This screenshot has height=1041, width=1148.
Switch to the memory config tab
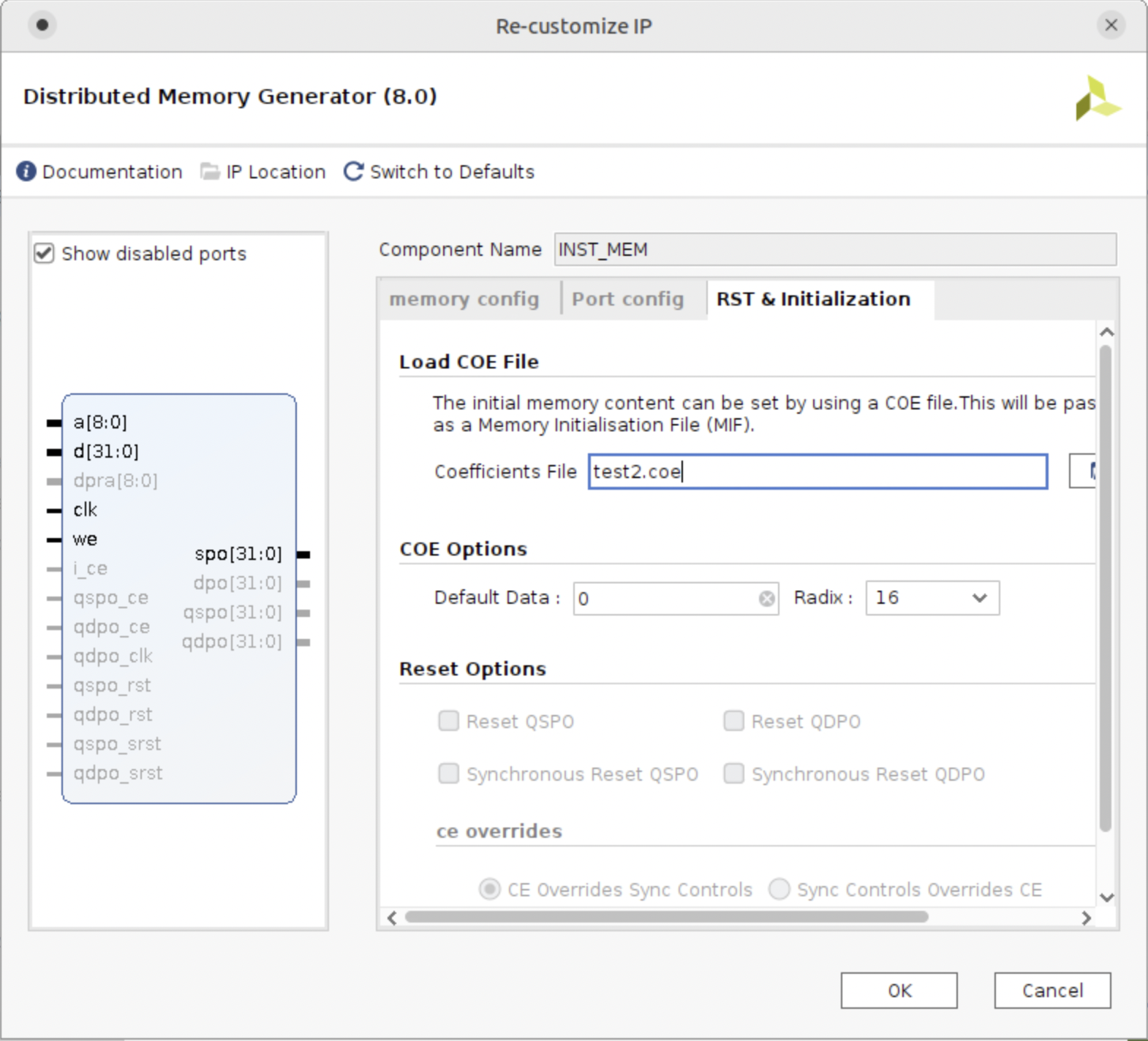(464, 299)
